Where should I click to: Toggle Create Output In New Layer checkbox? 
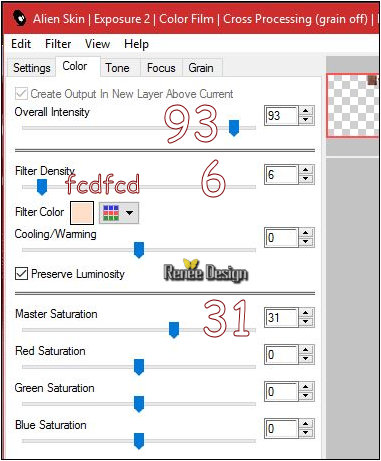pos(21,94)
